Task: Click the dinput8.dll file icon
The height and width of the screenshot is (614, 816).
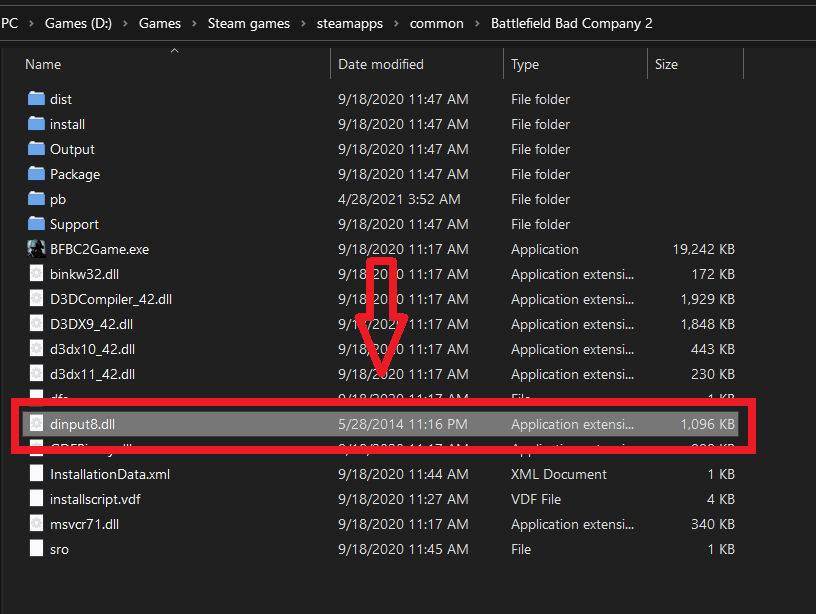Action: (36, 424)
